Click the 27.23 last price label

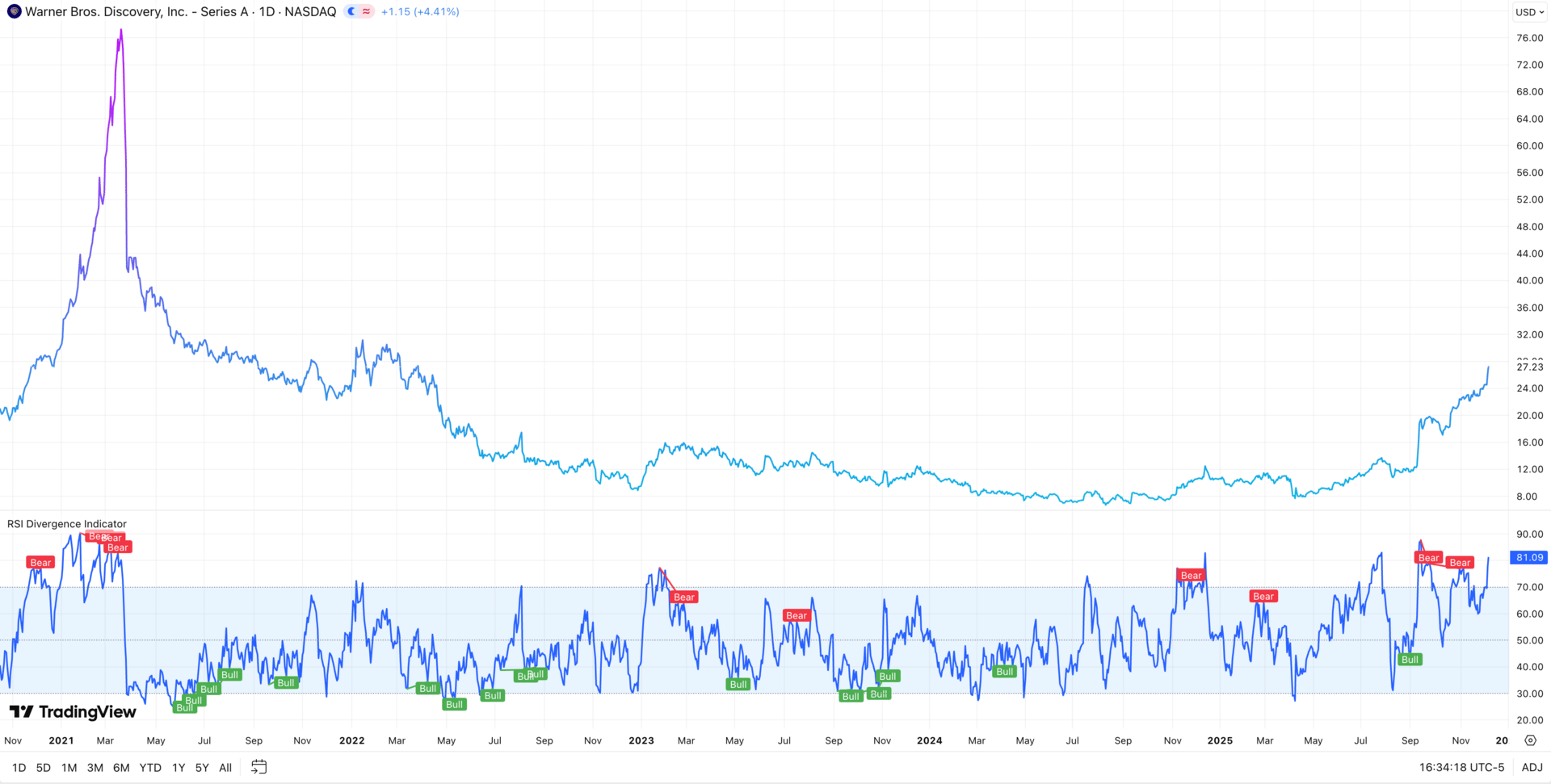click(x=1529, y=367)
